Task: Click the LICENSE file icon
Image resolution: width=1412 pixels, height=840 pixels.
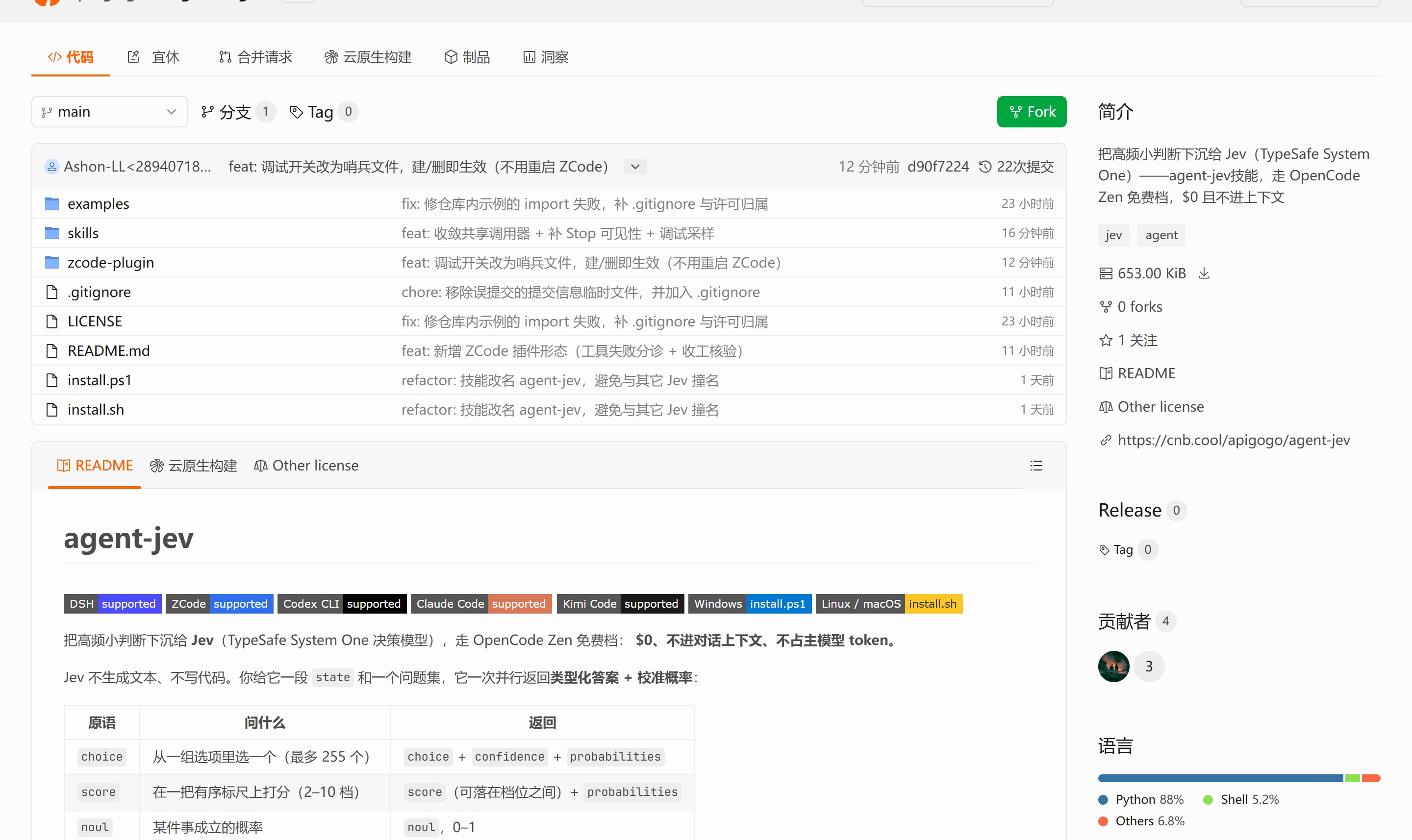Action: pyautogui.click(x=52, y=321)
